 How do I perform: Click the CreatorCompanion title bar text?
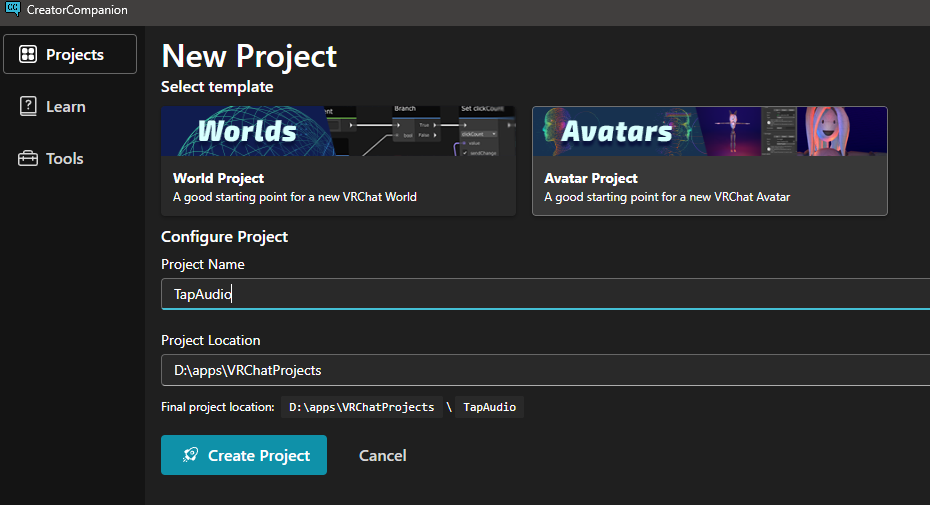pos(77,10)
